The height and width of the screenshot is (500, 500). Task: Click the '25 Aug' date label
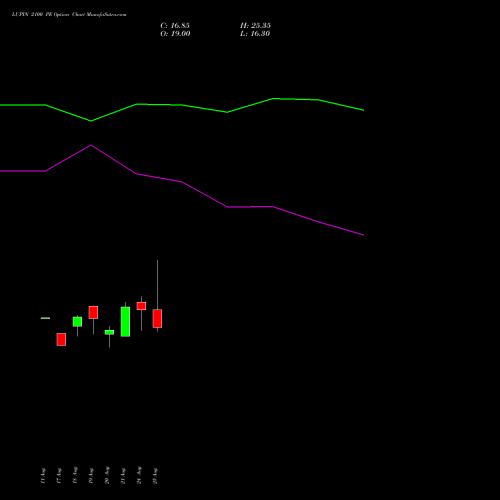[155, 476]
